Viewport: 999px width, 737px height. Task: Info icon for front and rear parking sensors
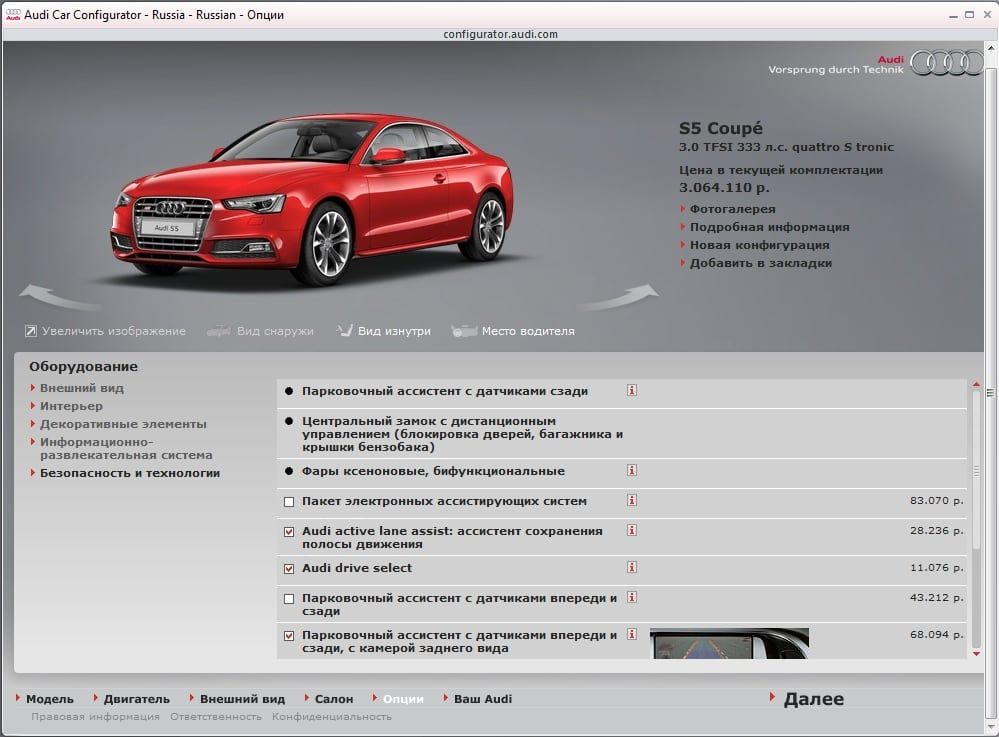(x=631, y=597)
